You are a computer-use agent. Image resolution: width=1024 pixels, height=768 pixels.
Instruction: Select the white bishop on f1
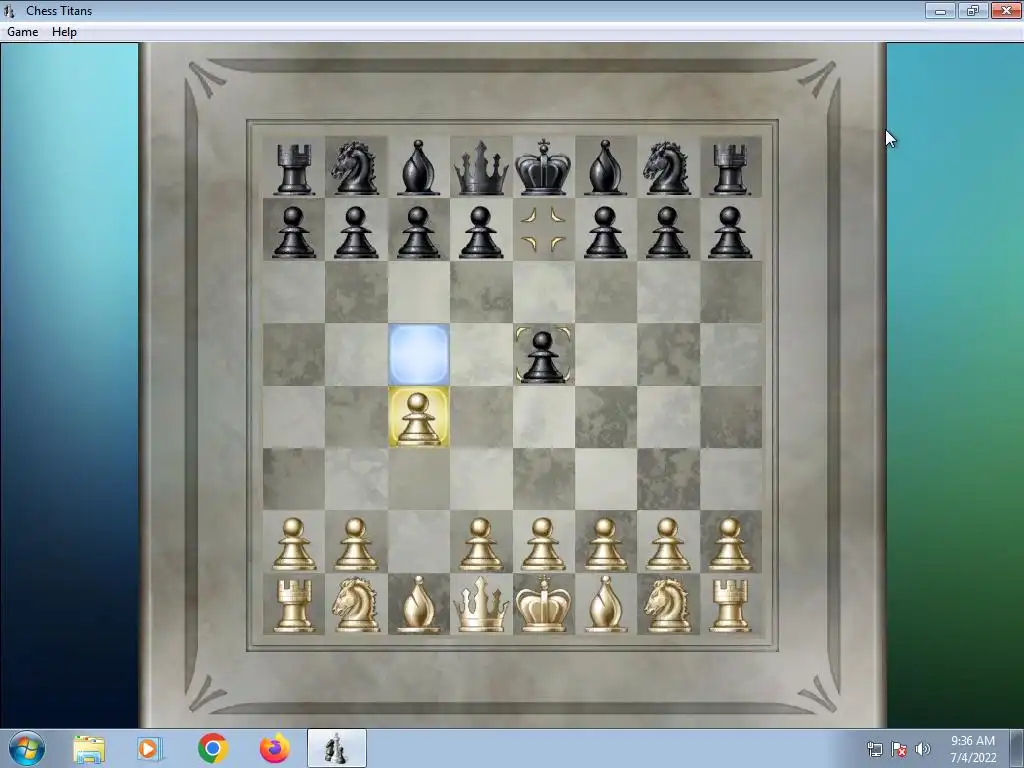coord(606,605)
